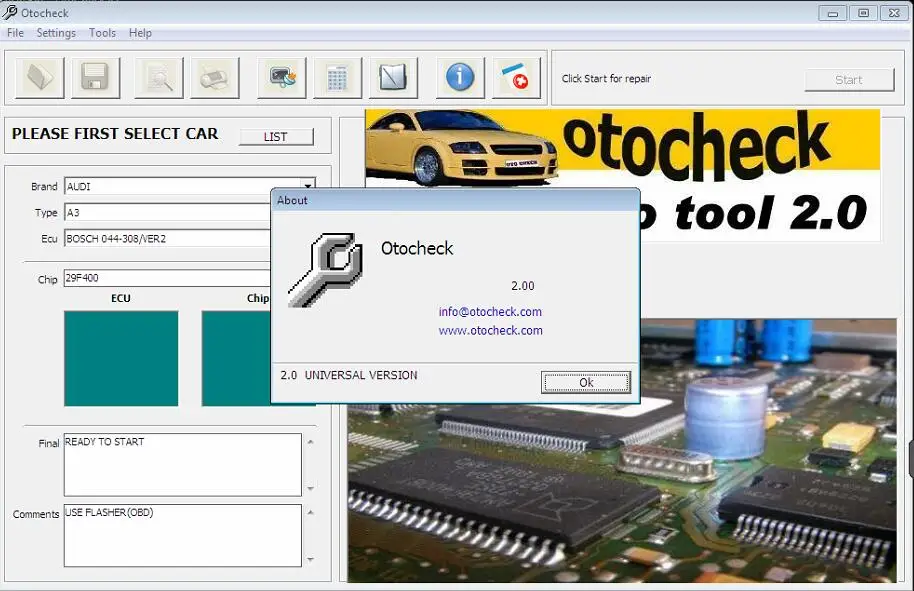Click the Chip teal status square
The width and height of the screenshot is (914, 591).
click(236, 358)
